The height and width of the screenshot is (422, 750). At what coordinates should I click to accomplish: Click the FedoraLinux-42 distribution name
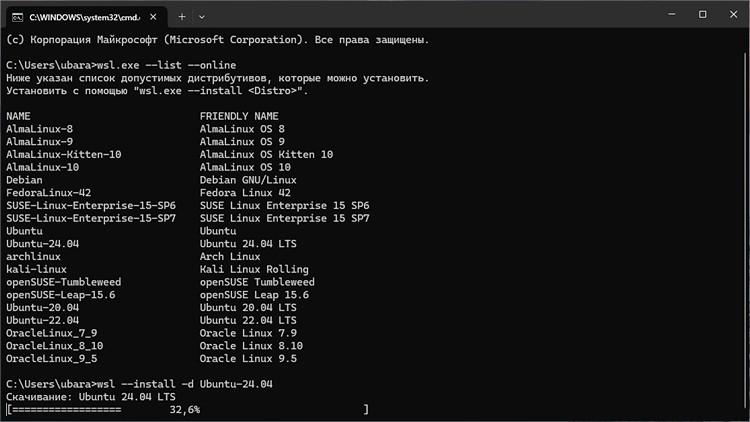click(x=48, y=192)
